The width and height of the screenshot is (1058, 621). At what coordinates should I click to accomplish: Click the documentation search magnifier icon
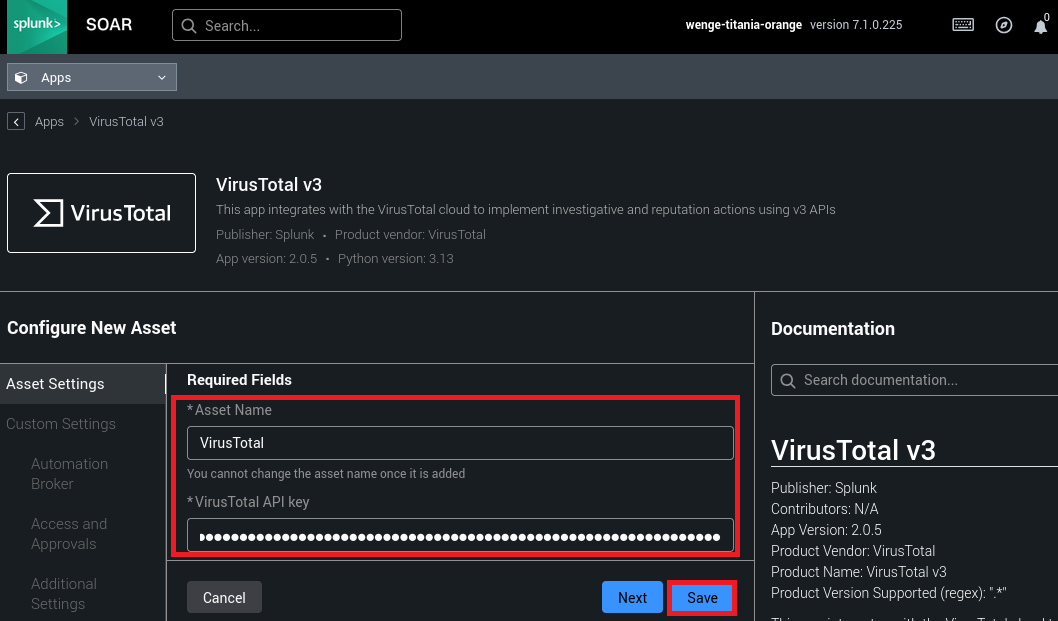pyautogui.click(x=788, y=380)
